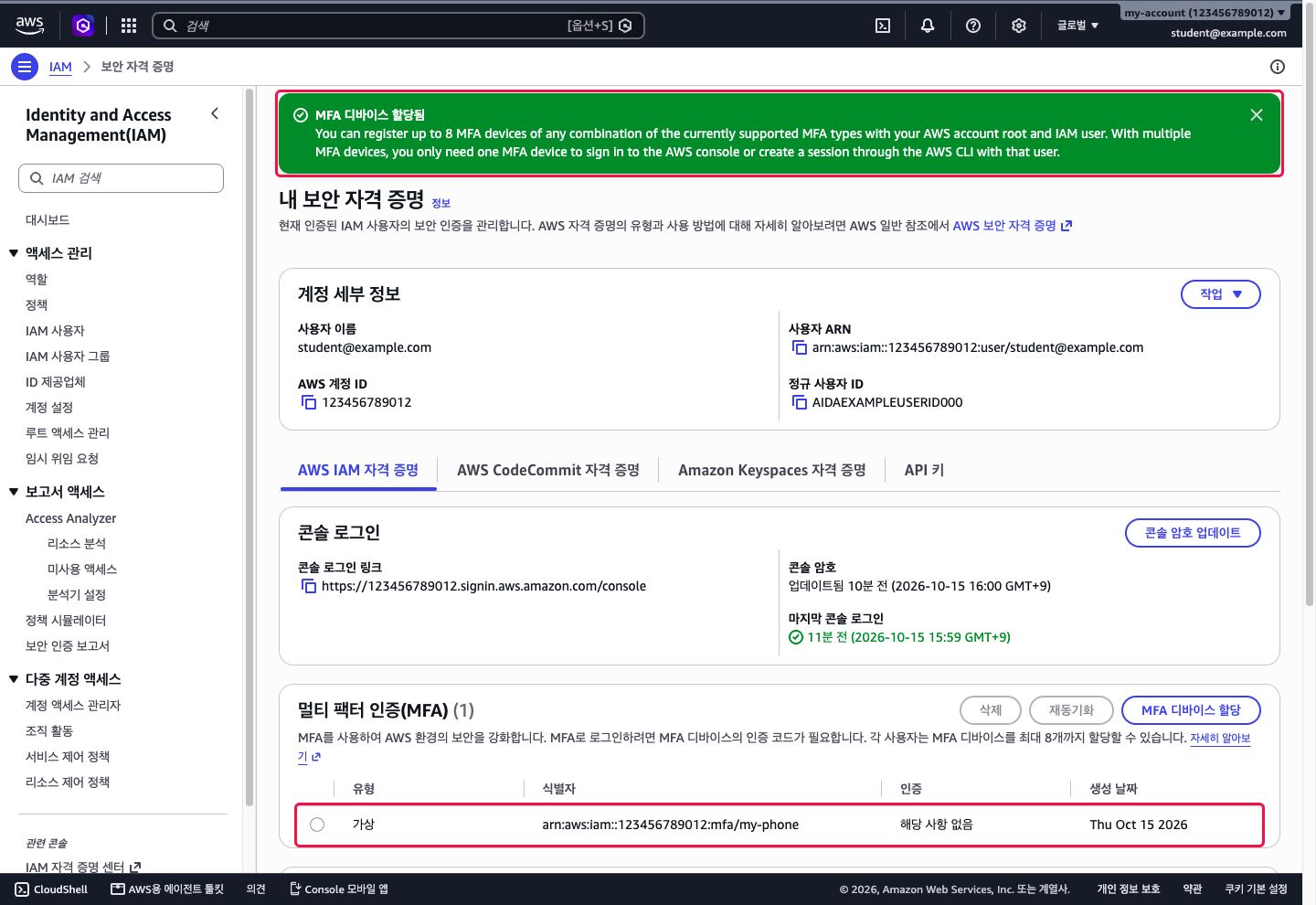
Task: Copy the canonical user ID AIDAEXAMPLEUSERID000
Action: [800, 402]
